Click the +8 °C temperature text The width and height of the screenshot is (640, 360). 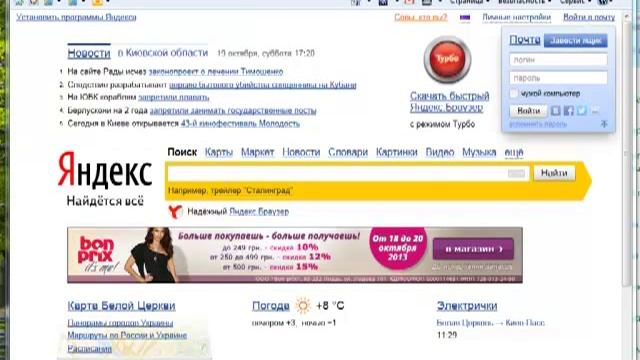(x=330, y=306)
